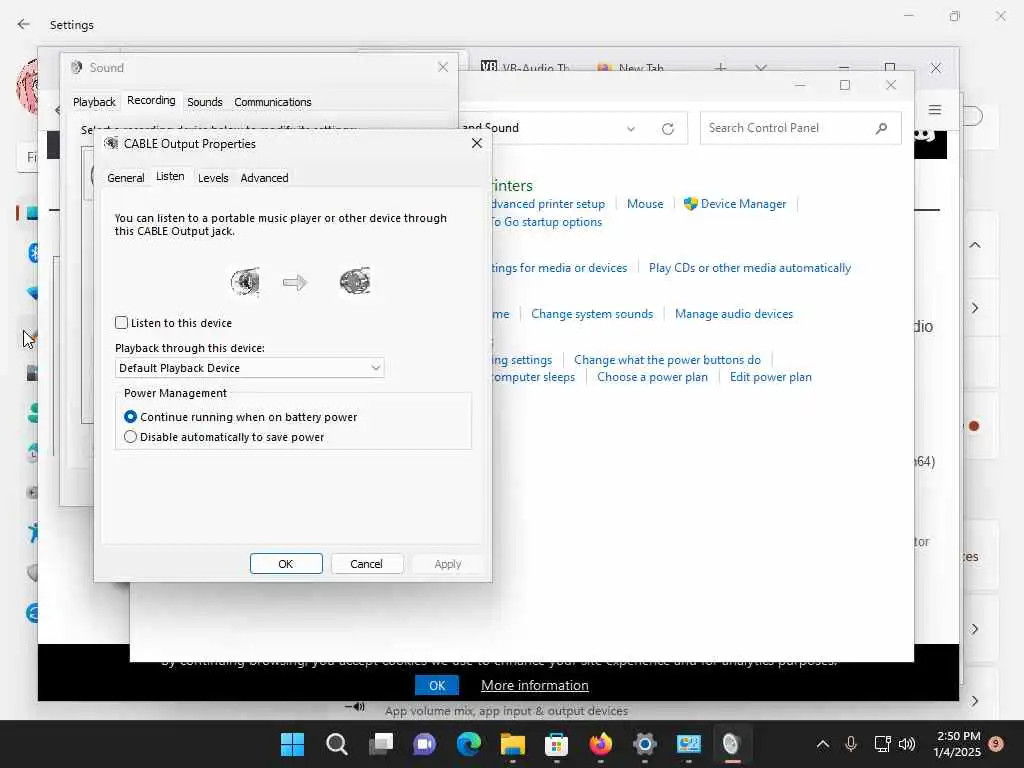Screen dimensions: 1024x768
Task: Click the Search Control Panel field
Action: (x=800, y=128)
